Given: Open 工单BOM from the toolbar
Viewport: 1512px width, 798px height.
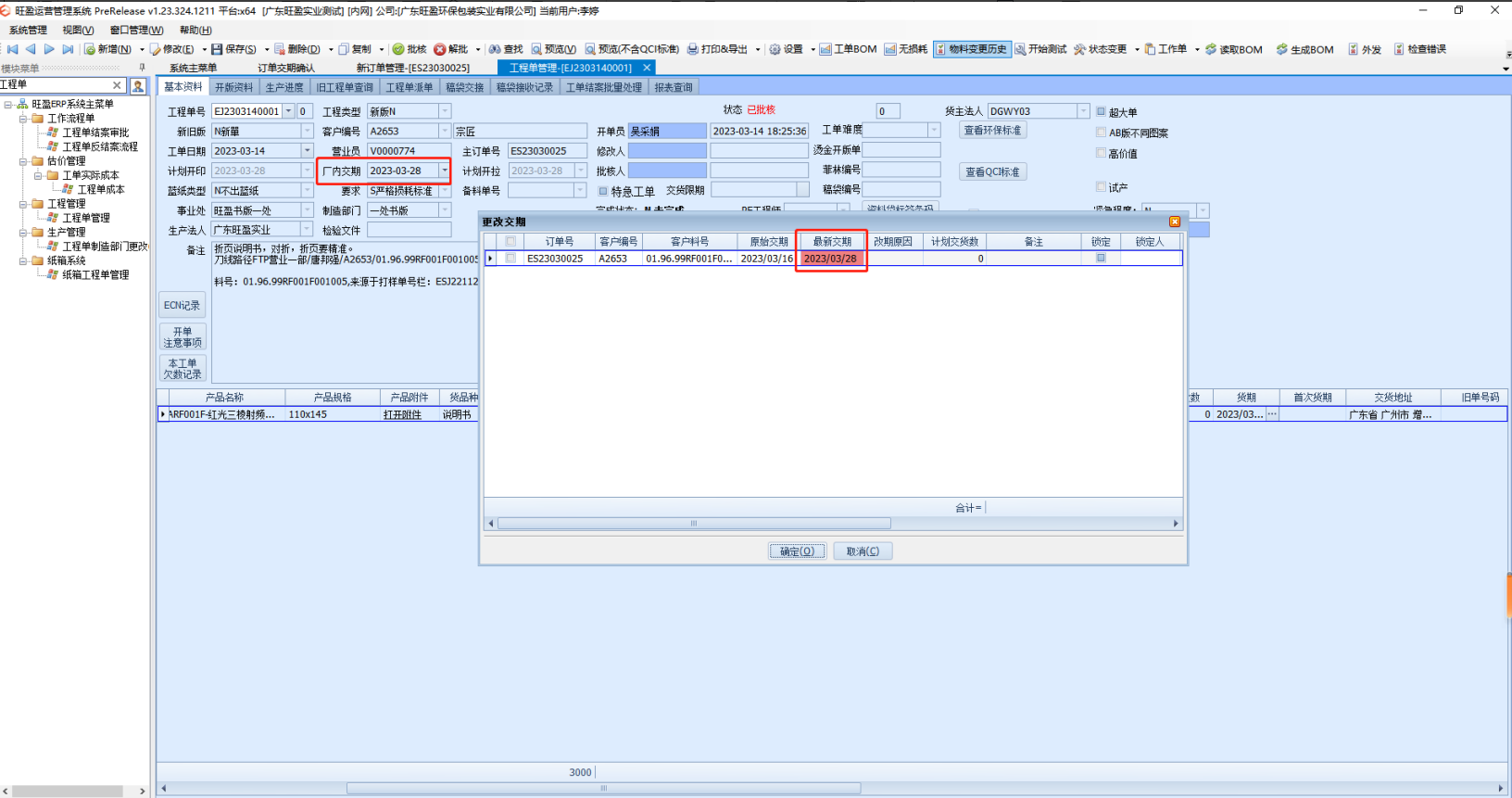Looking at the screenshot, I should 848,49.
